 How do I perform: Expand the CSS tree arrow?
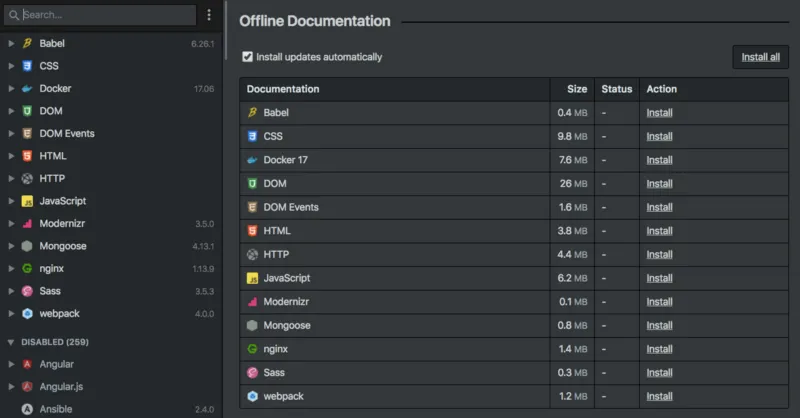[x=11, y=66]
